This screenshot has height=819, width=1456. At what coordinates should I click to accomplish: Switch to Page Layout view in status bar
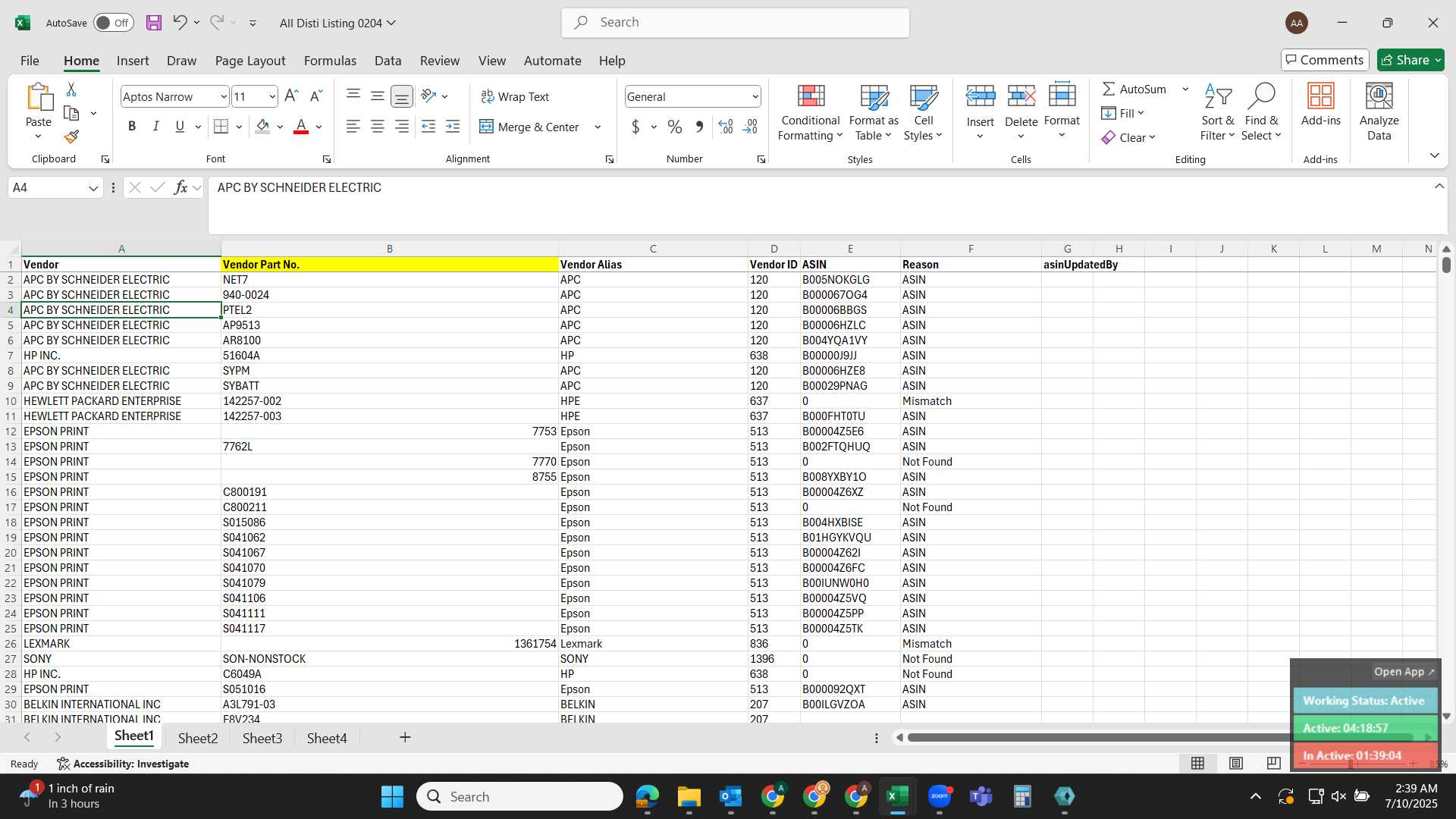click(1236, 763)
